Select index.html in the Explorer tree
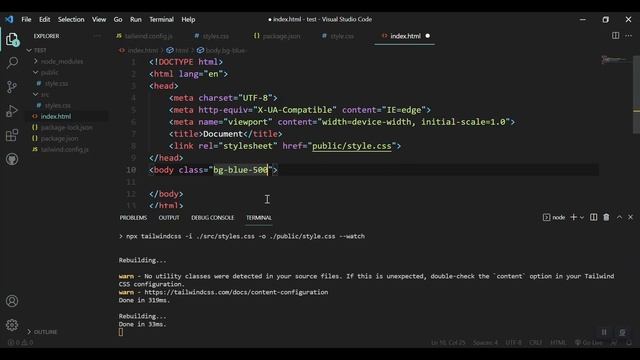Screen dimensions: 640x360 click(x=56, y=116)
